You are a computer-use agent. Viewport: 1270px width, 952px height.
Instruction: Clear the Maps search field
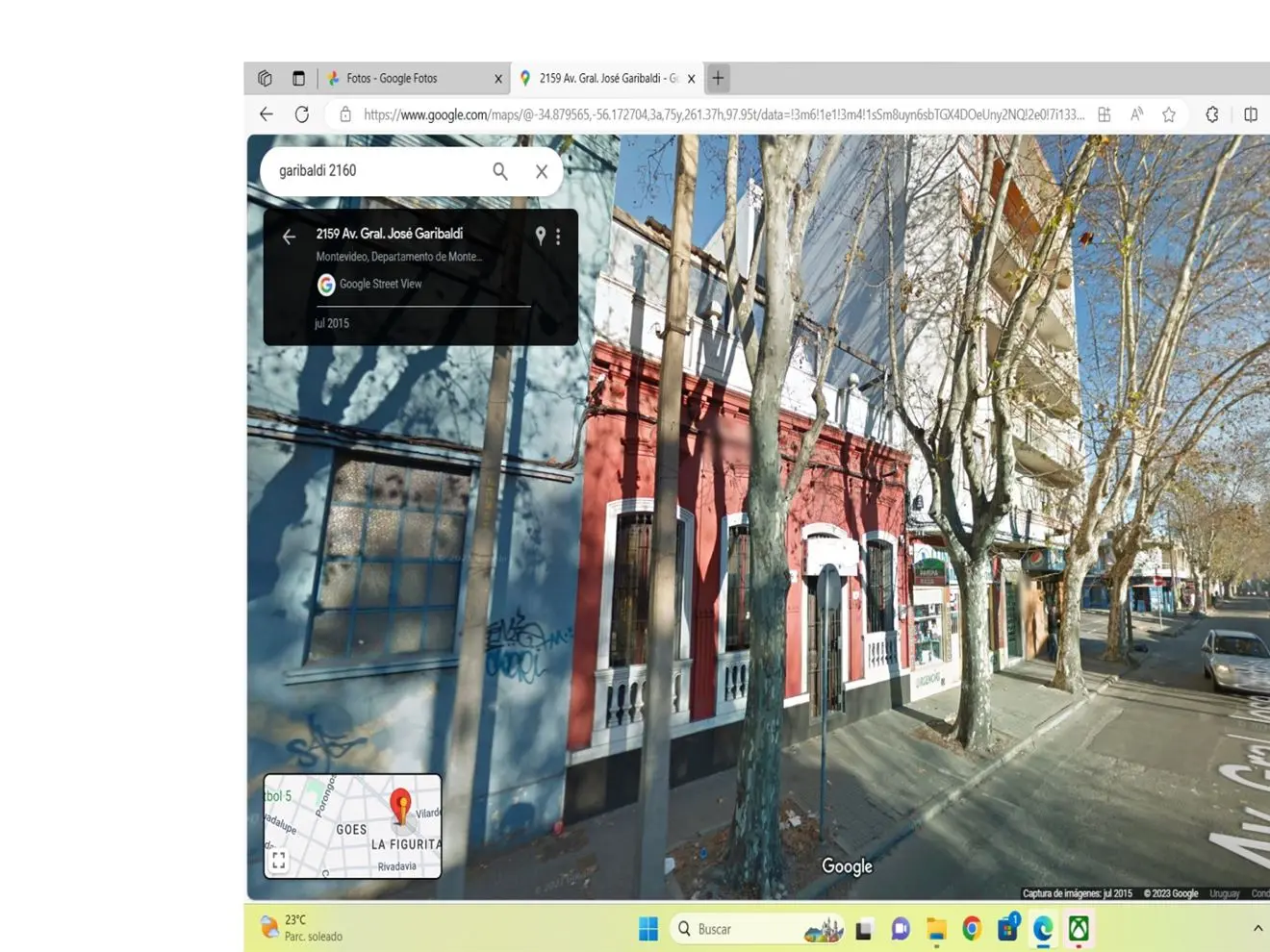[x=542, y=171]
